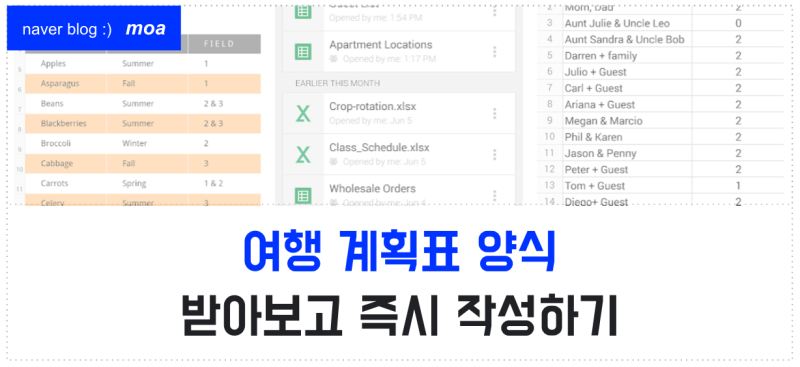
Task: Click row number 8 beside Ariana + Guest
Action: [549, 105]
